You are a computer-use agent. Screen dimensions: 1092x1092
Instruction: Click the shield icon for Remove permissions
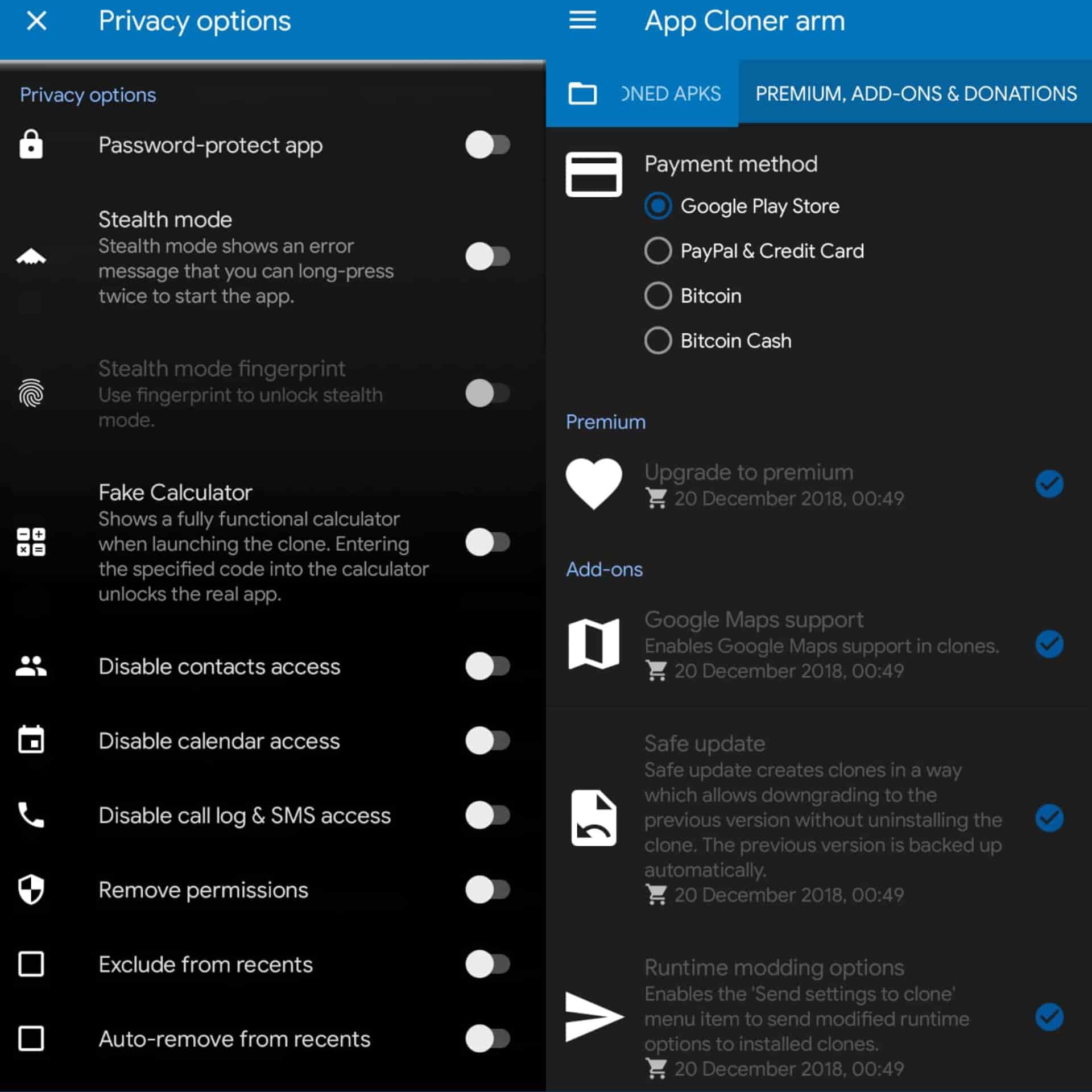click(x=31, y=889)
